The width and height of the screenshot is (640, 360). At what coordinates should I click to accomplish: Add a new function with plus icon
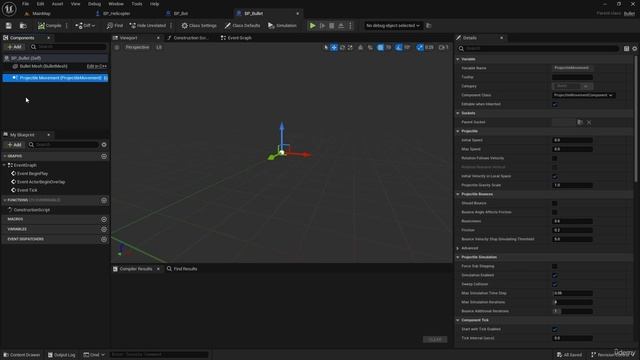pos(104,200)
